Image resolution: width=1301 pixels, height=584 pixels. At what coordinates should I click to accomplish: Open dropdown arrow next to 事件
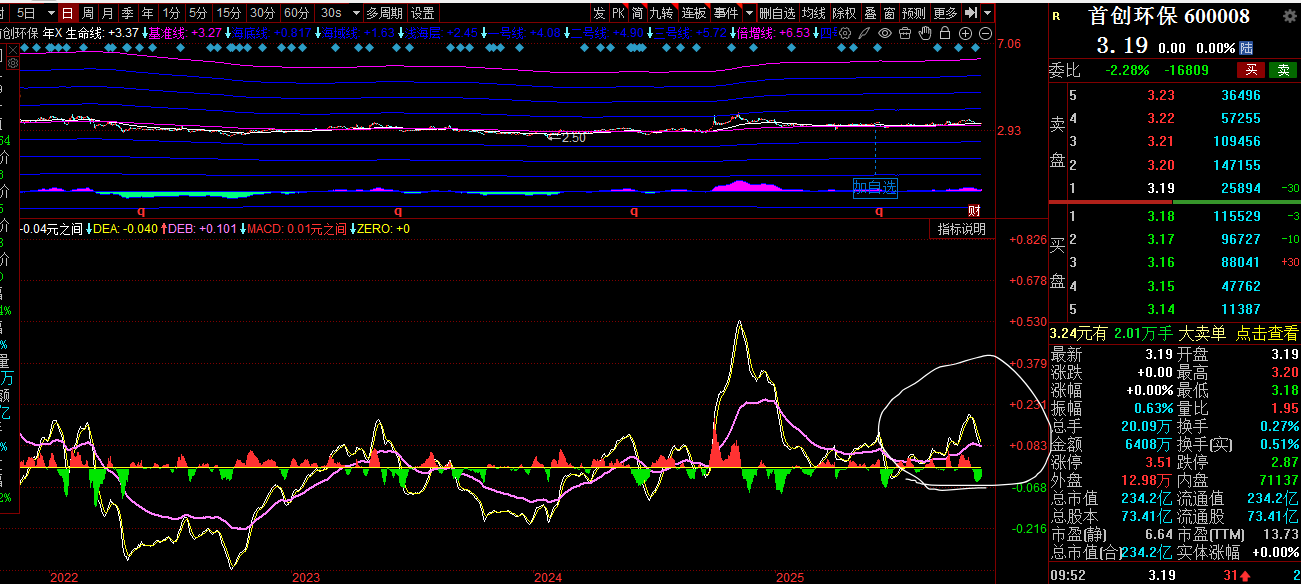(748, 13)
